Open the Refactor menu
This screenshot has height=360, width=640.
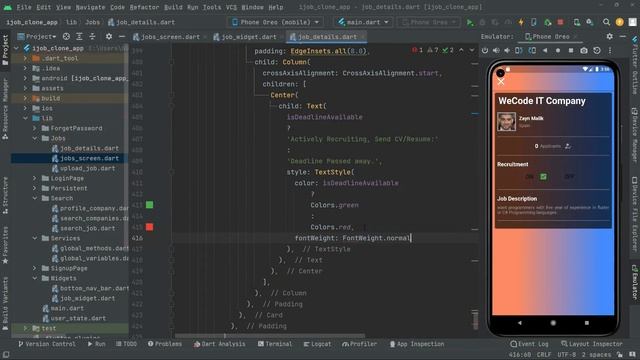(144, 7)
